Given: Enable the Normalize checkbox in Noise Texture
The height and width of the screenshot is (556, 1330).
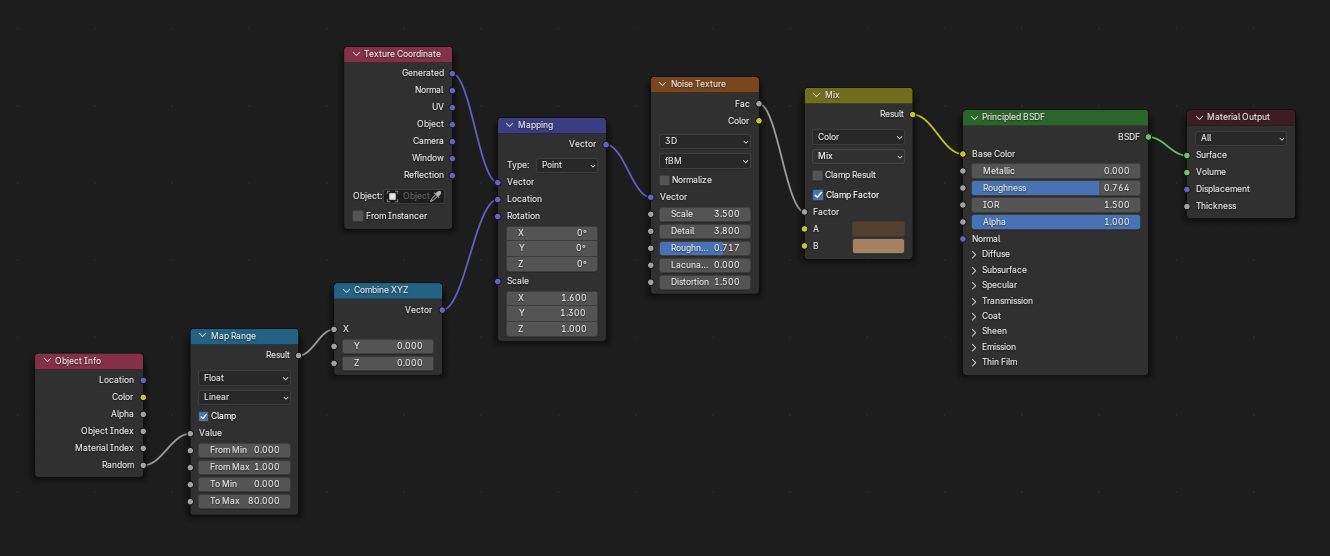Looking at the screenshot, I should [x=665, y=180].
